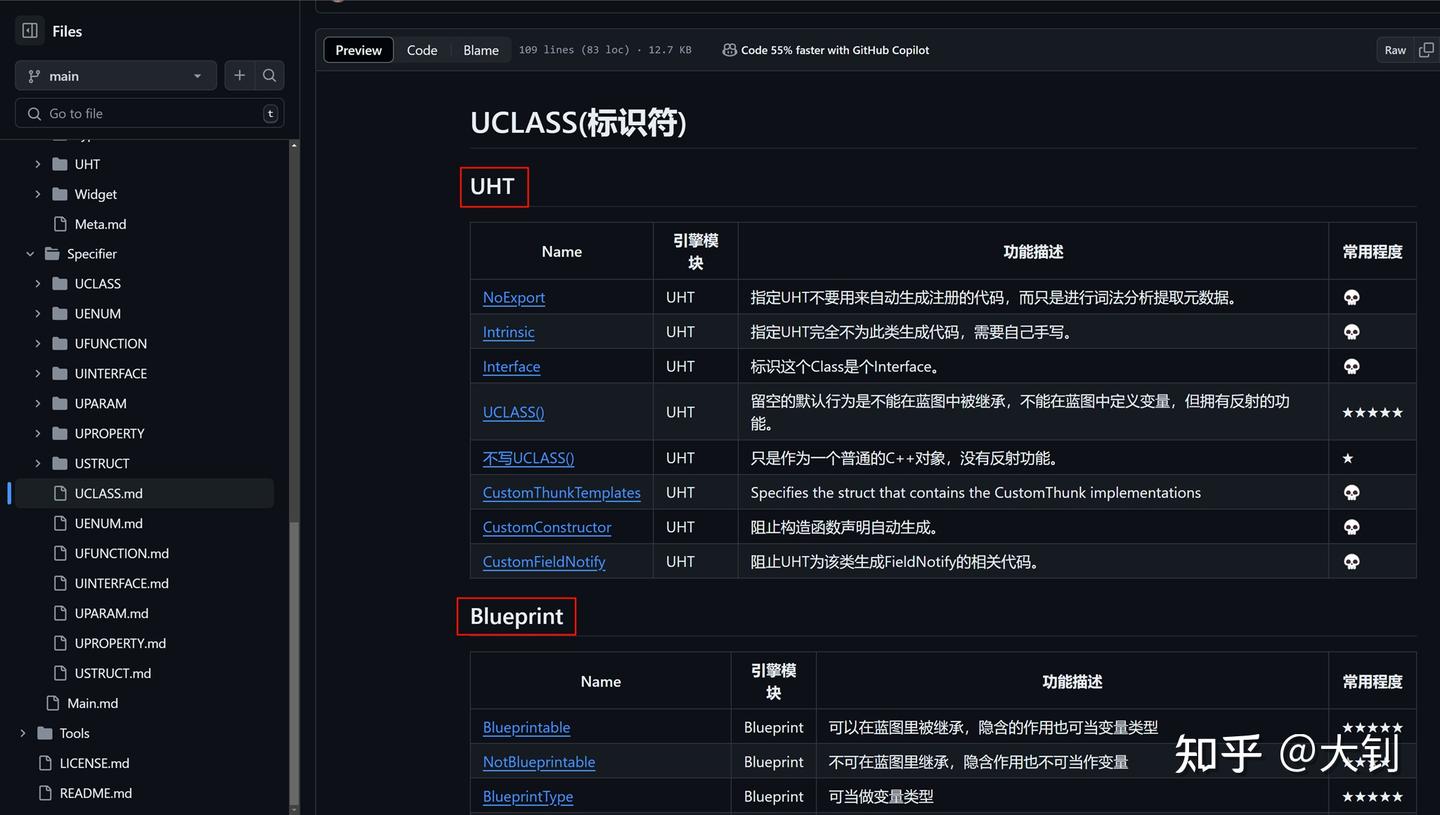
Task: Click the magnifier icon in Go to file box
Action: (x=34, y=113)
